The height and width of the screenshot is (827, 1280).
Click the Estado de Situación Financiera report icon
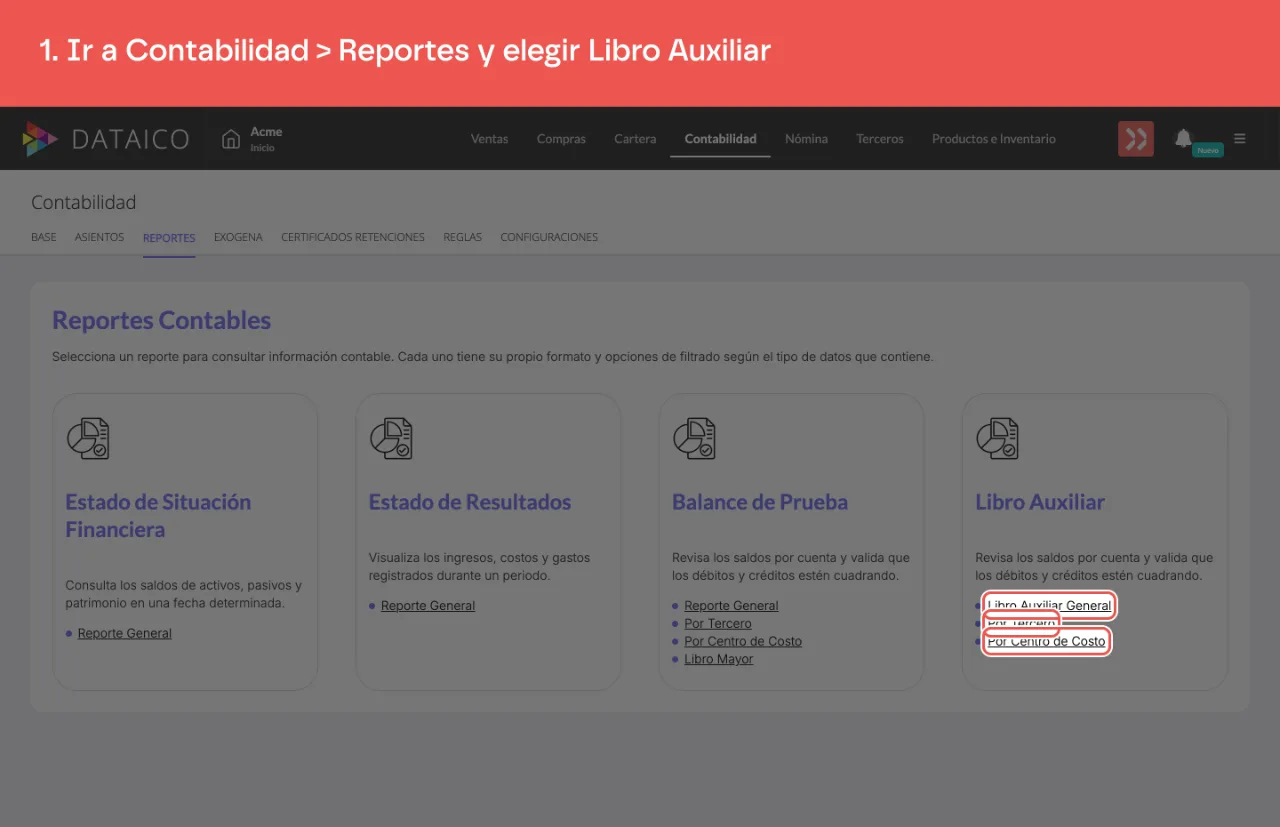click(x=88, y=438)
